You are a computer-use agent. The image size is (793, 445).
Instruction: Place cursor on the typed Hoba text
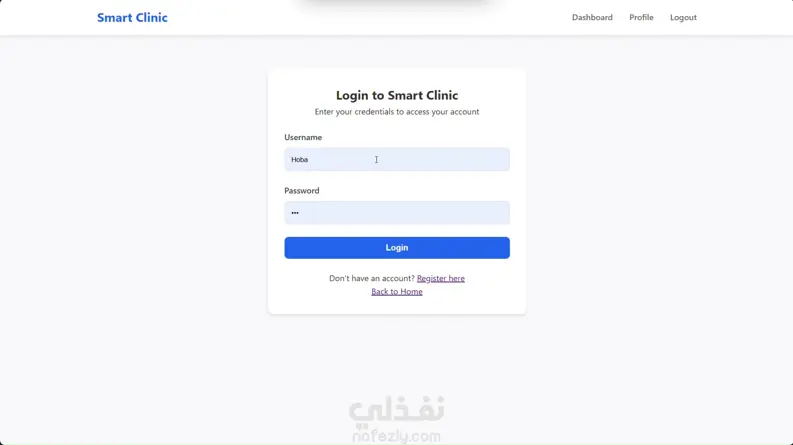pyautogui.click(x=299, y=159)
